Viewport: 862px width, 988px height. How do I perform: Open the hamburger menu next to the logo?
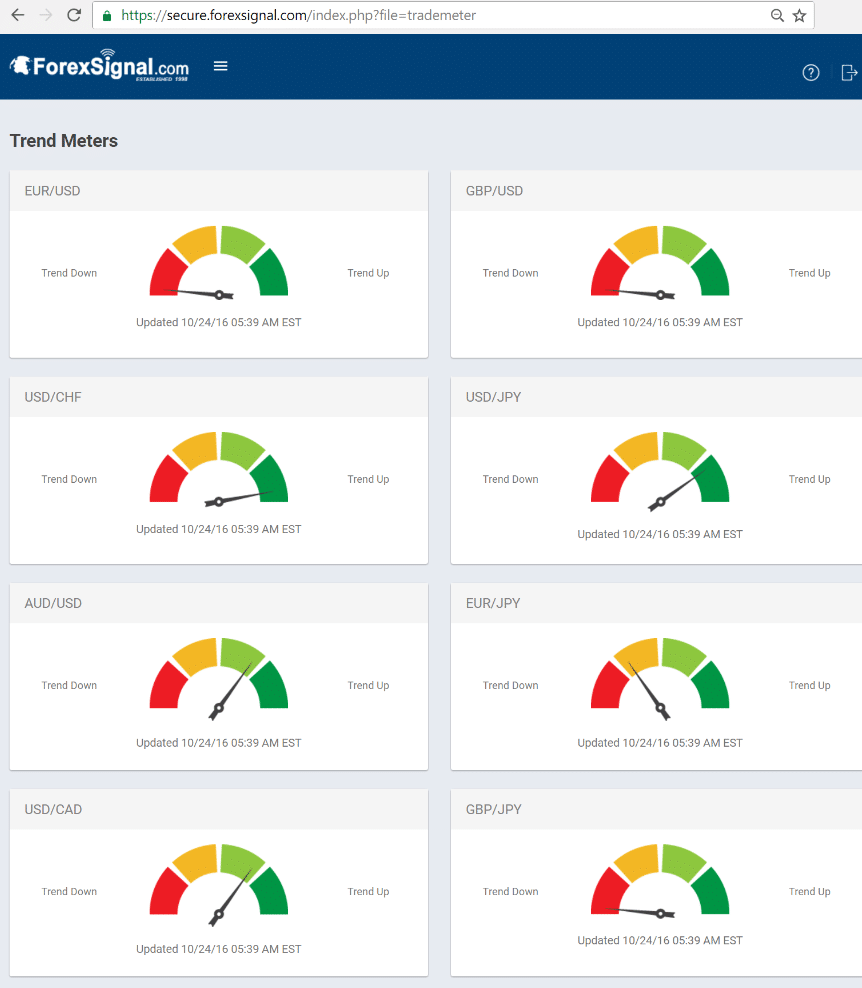[x=221, y=66]
